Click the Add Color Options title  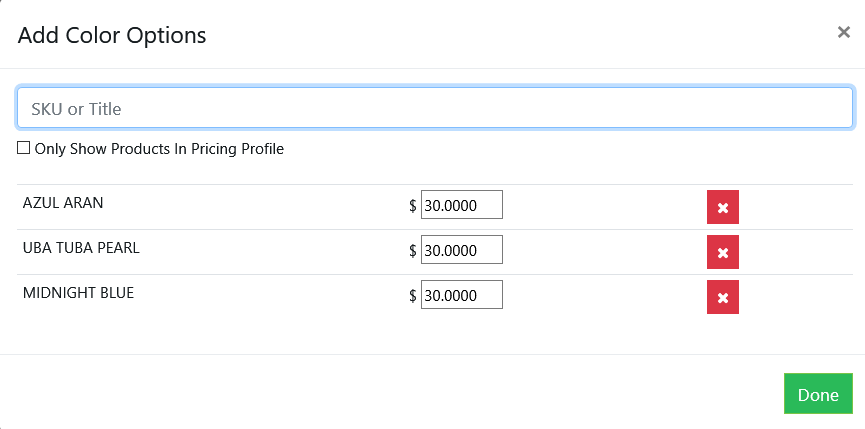[112, 36]
